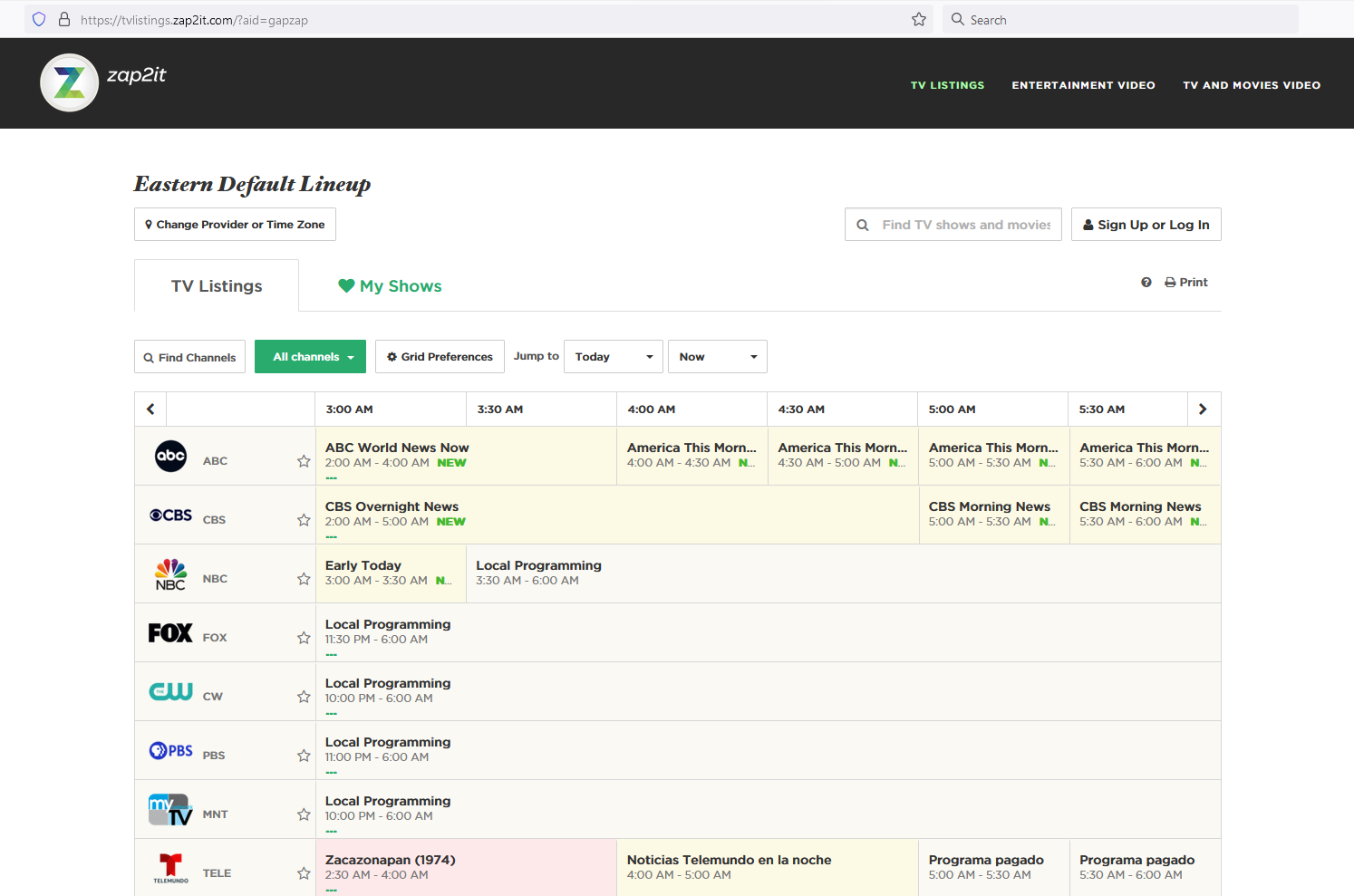Open ABC World News Now listing
This screenshot has height=896, width=1354.
[x=466, y=456]
